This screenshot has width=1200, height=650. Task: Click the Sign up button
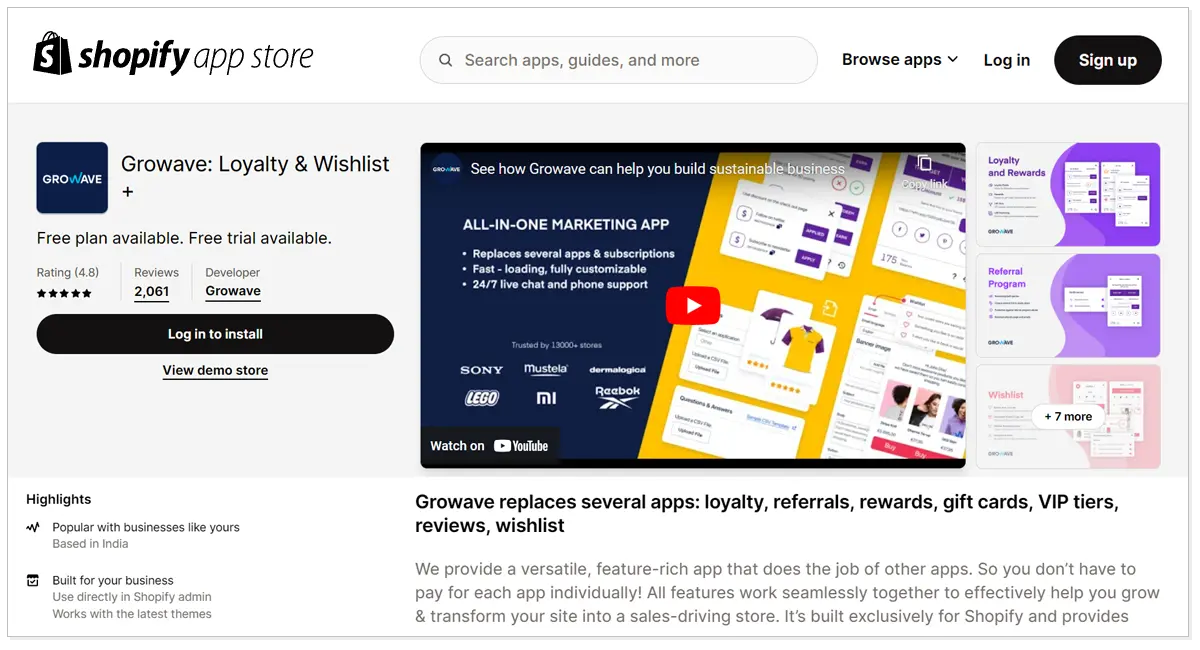pos(1107,60)
